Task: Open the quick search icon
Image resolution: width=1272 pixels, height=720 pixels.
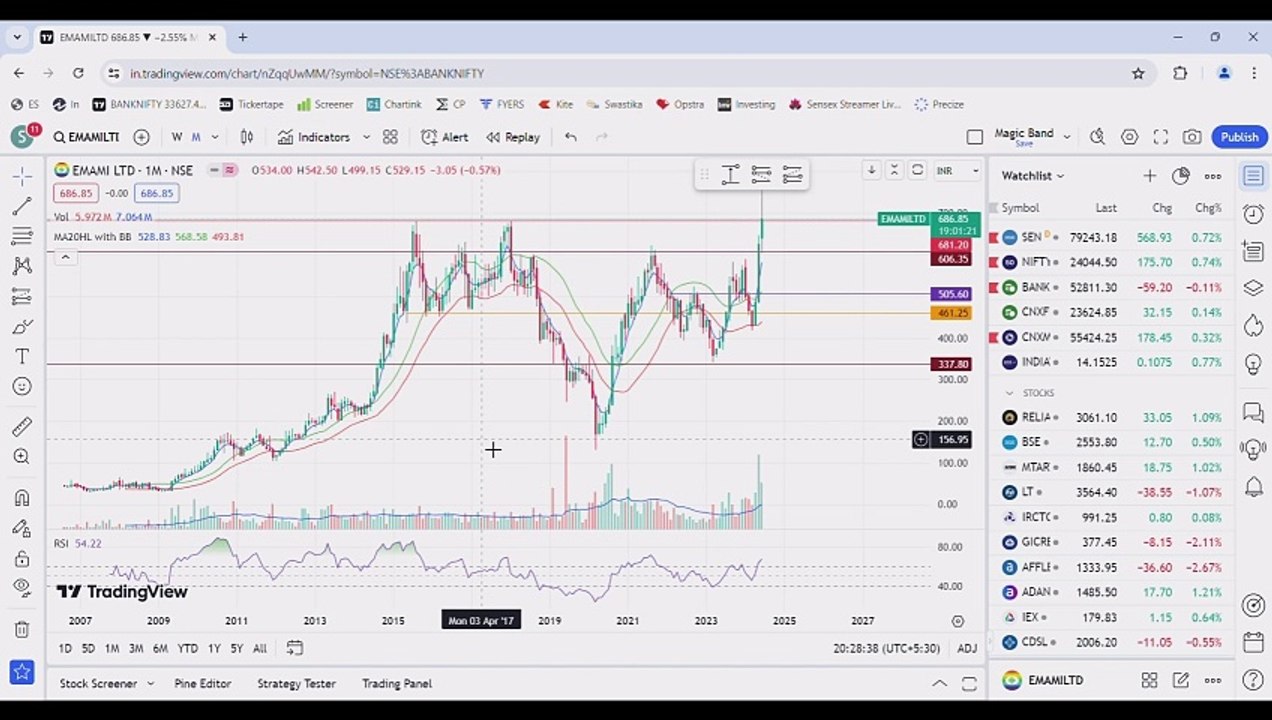Action: [1098, 137]
